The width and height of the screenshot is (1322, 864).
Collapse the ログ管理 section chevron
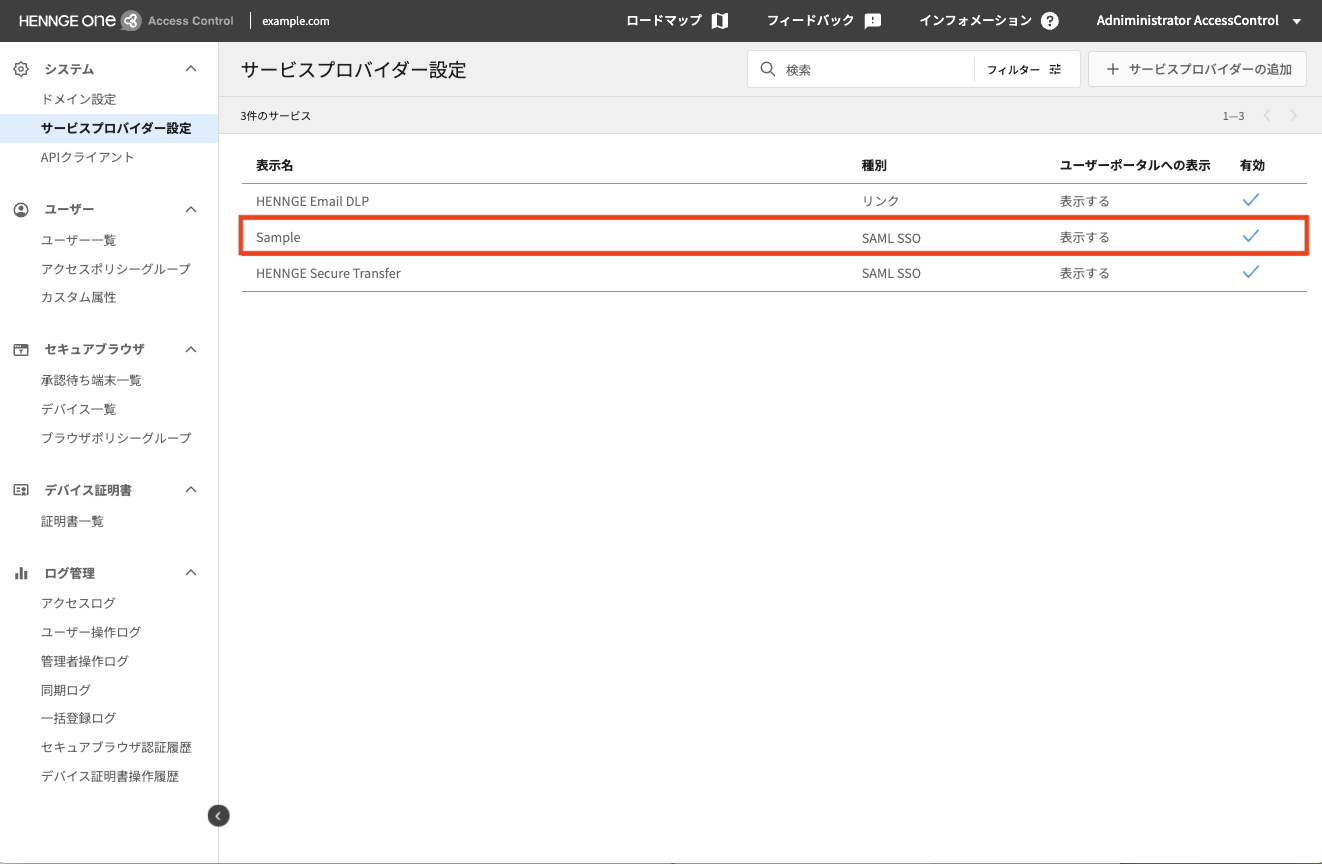point(192,573)
